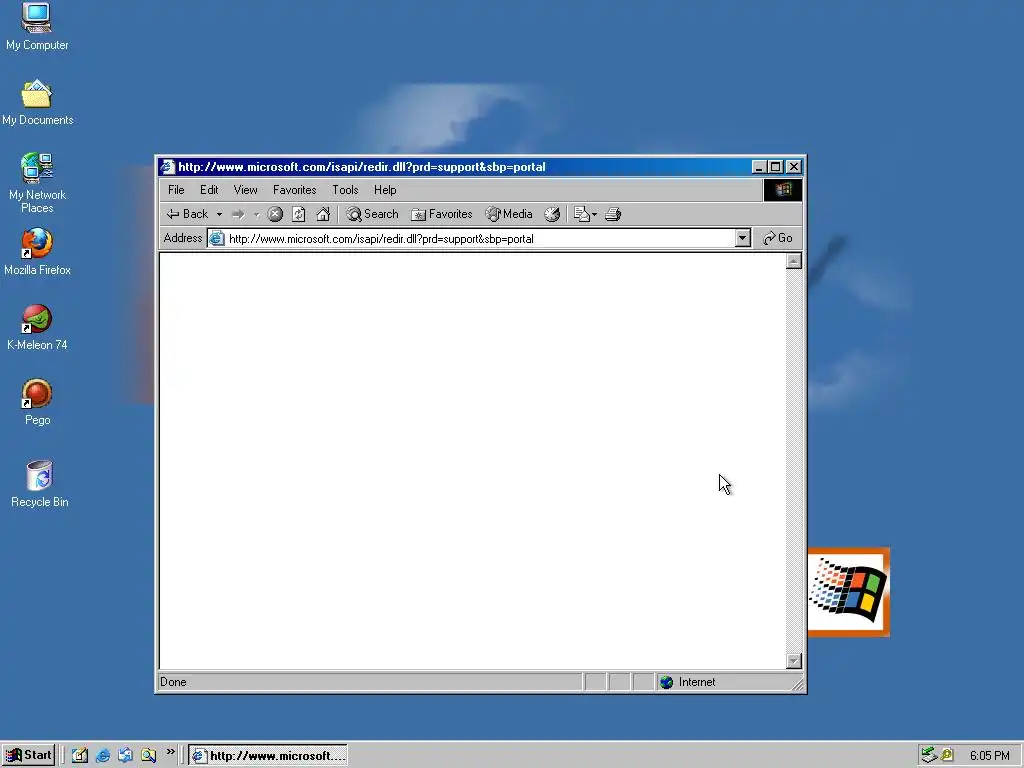The width and height of the screenshot is (1024, 768).
Task: Select the Mozilla Firefox desktop shortcut
Action: point(37,251)
